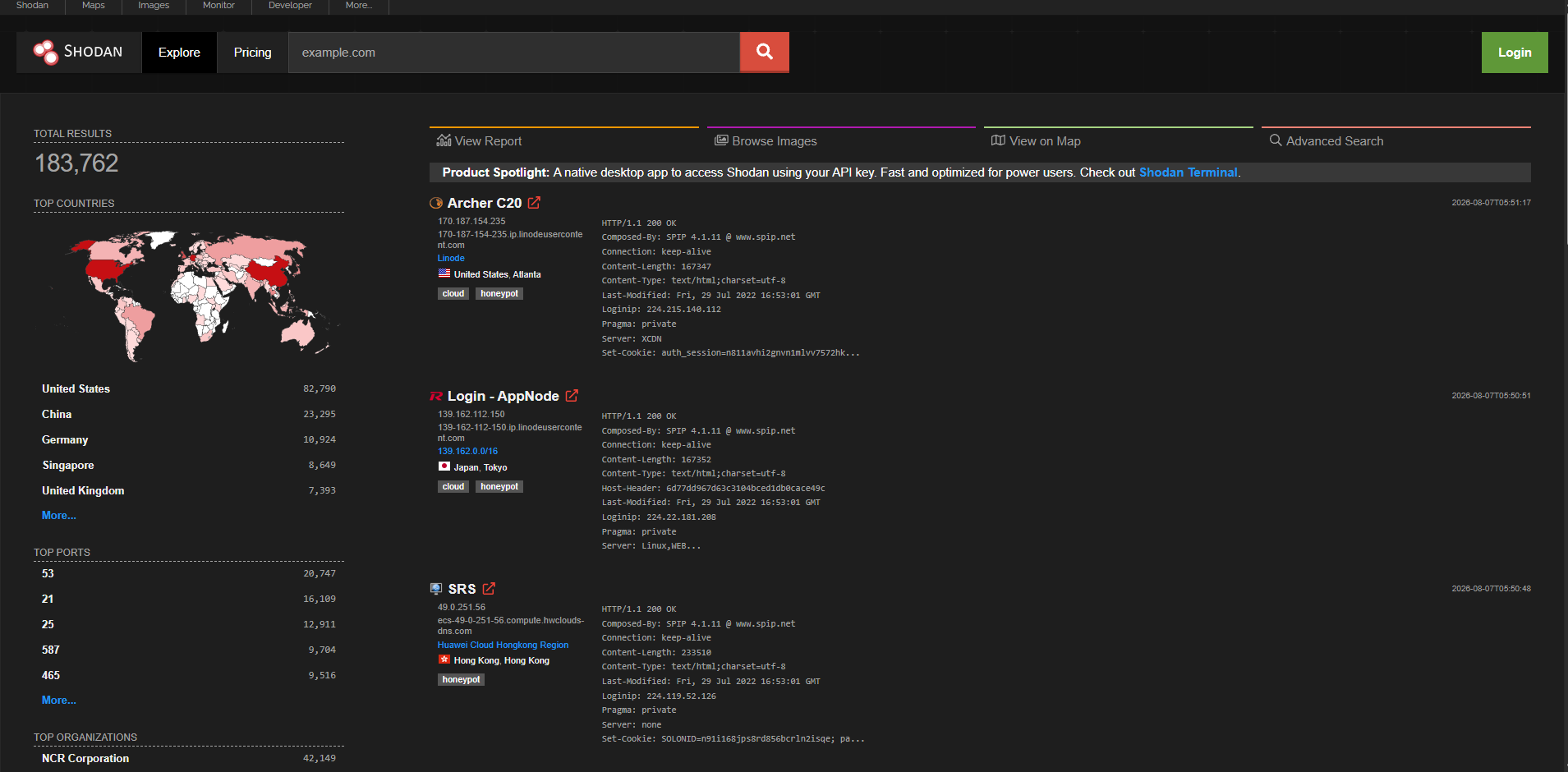Filter by port 465
The height and width of the screenshot is (772, 1568).
click(51, 675)
